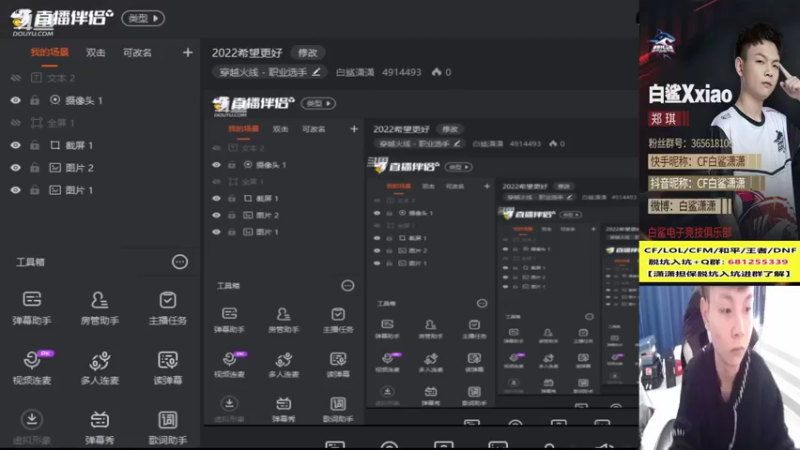Toggle lock on 截屏 1 source
The width and height of the screenshot is (800, 450).
click(35, 145)
